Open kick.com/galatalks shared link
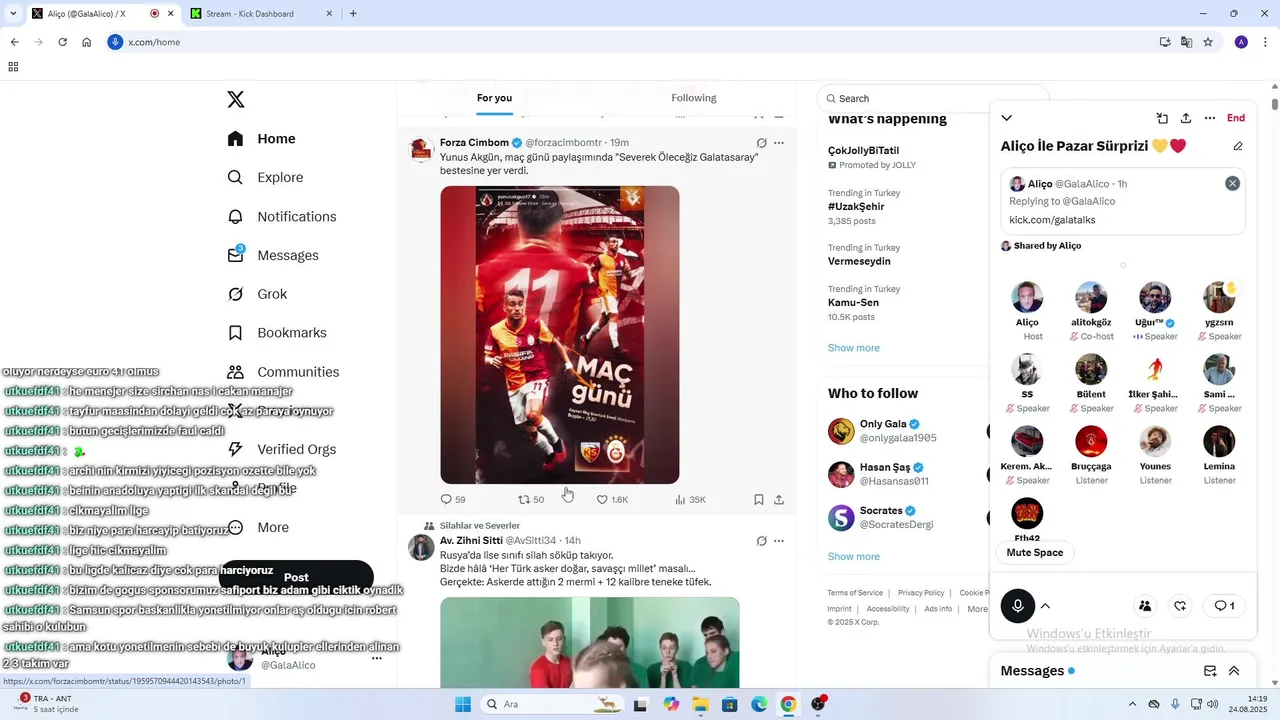This screenshot has height=720, width=1280. pyautogui.click(x=1052, y=220)
